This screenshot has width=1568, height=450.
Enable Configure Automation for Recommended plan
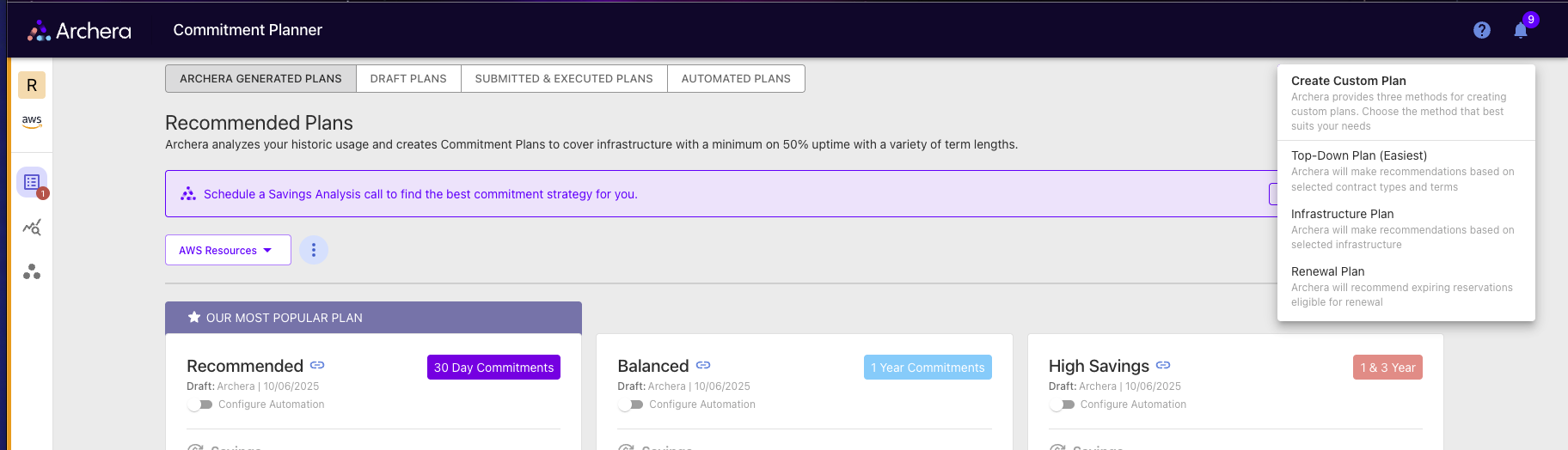200,404
